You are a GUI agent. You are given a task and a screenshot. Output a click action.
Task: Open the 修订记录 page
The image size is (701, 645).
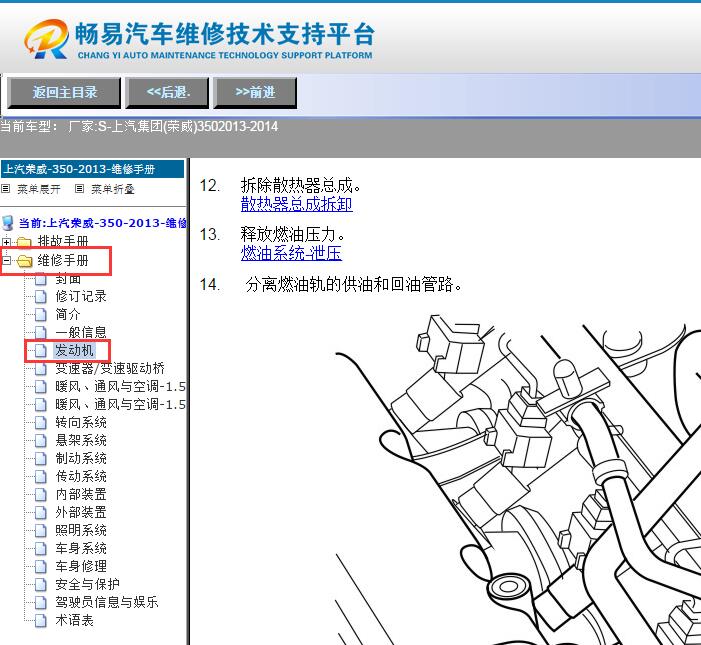point(81,296)
